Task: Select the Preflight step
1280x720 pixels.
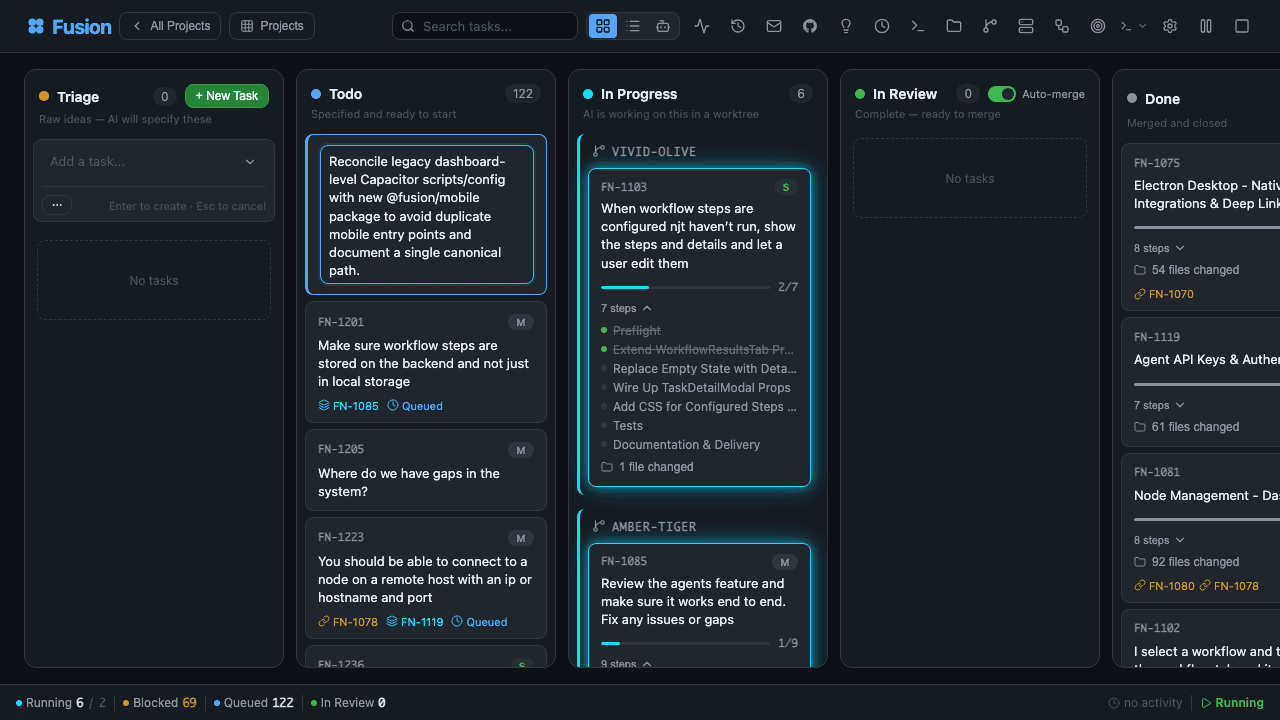Action: point(637,331)
